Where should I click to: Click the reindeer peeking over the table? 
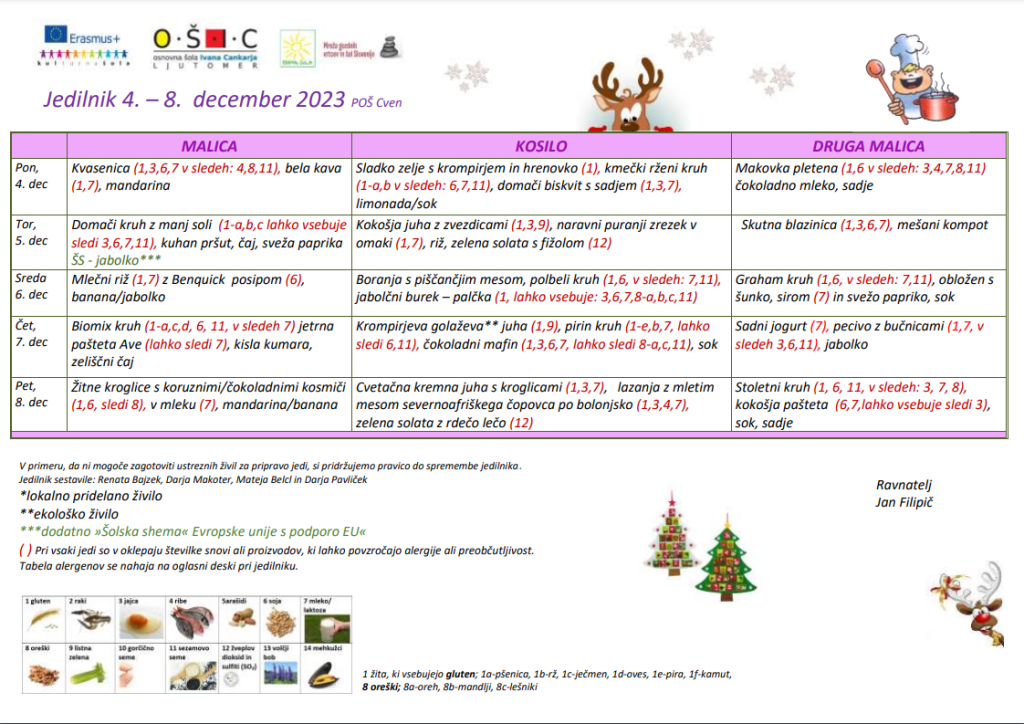pos(628,96)
